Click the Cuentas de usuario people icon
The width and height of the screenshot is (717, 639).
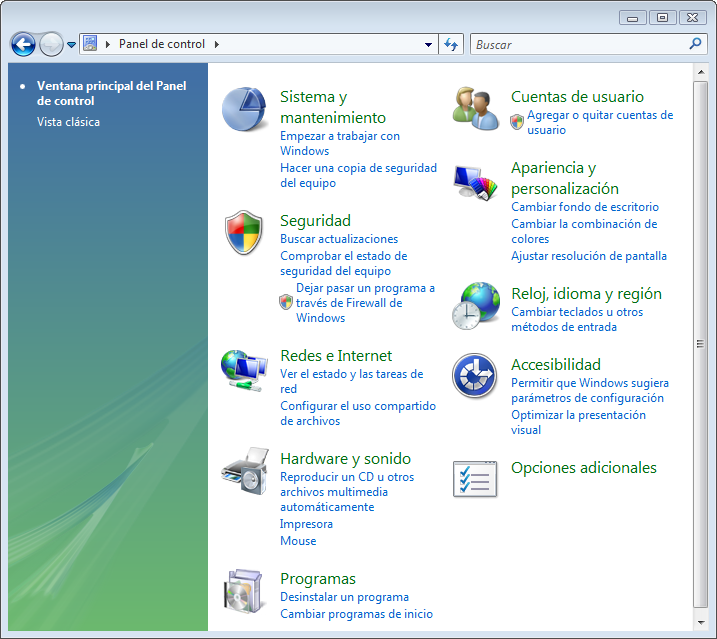point(476,108)
